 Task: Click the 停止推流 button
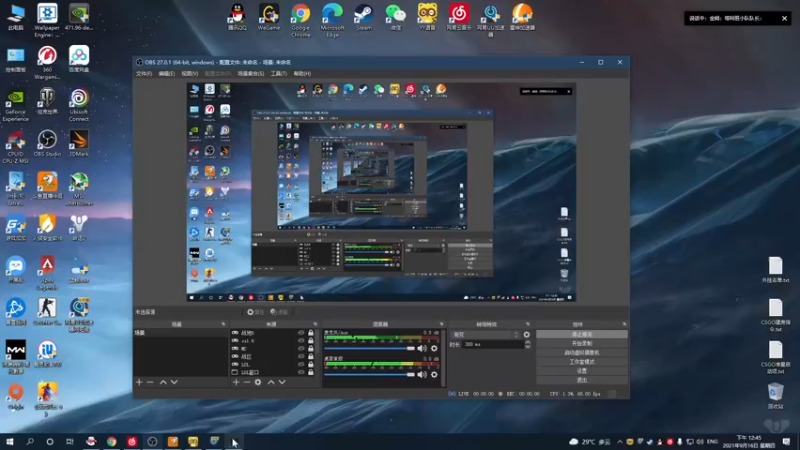582,334
